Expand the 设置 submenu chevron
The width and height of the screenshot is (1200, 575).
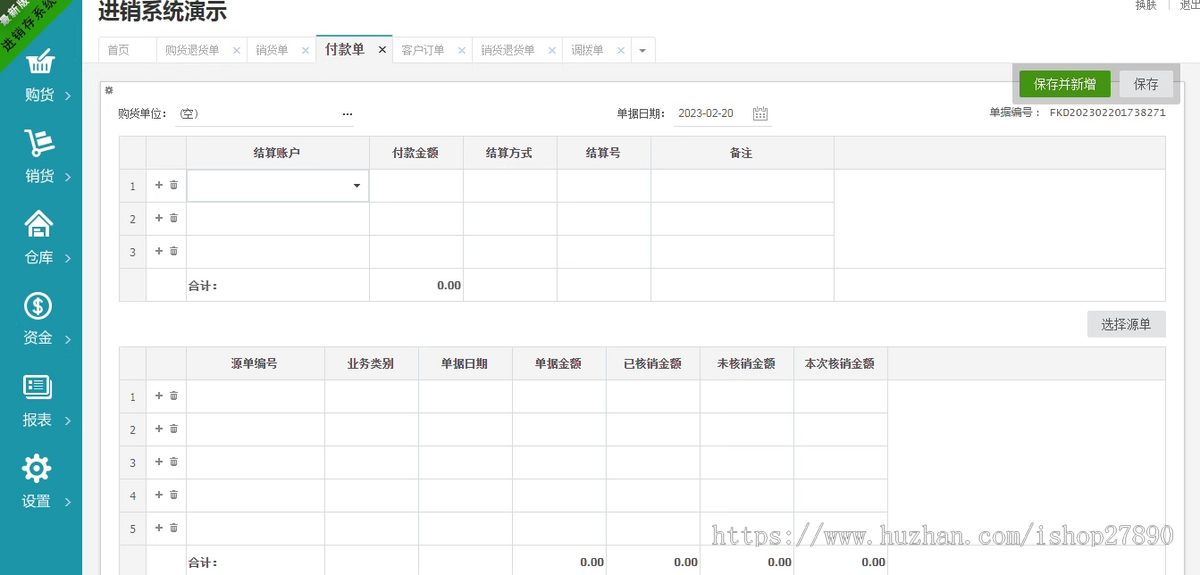tap(68, 502)
